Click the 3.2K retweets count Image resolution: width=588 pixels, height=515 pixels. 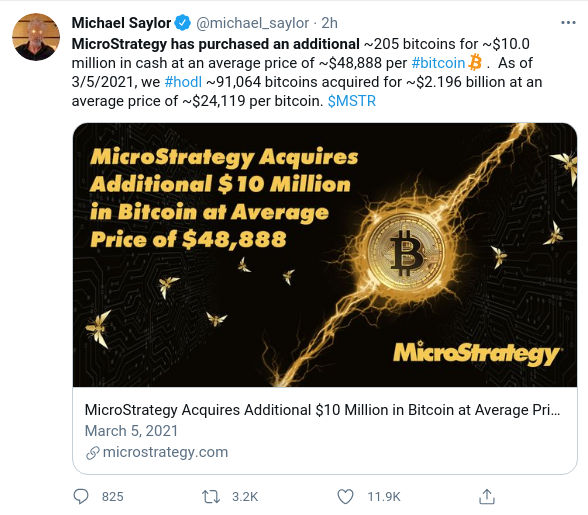click(245, 497)
